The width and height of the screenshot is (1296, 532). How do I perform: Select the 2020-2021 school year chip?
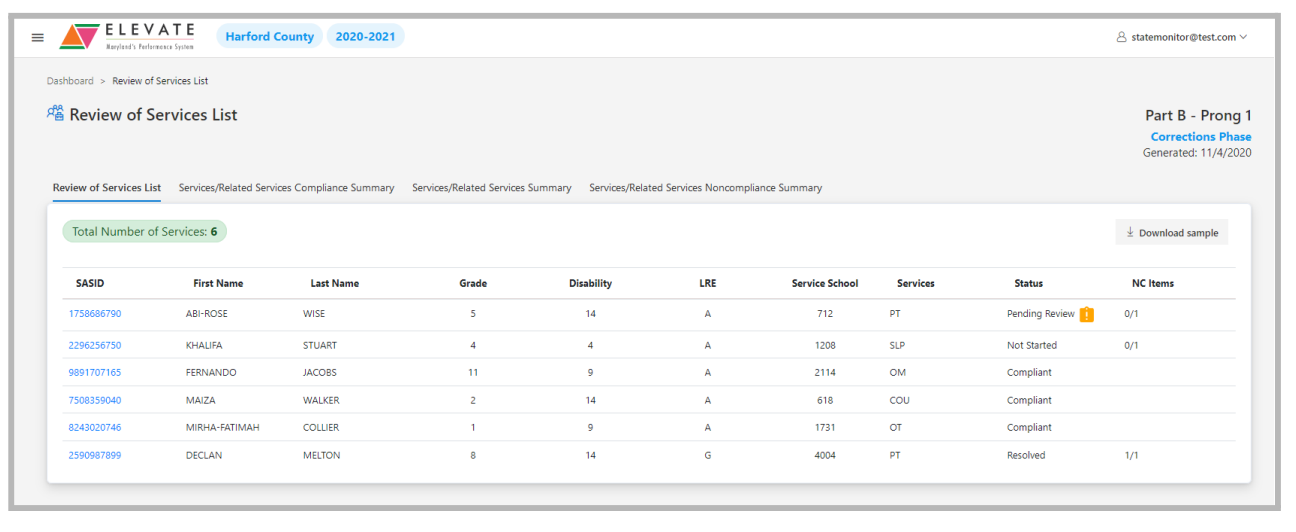click(x=365, y=37)
